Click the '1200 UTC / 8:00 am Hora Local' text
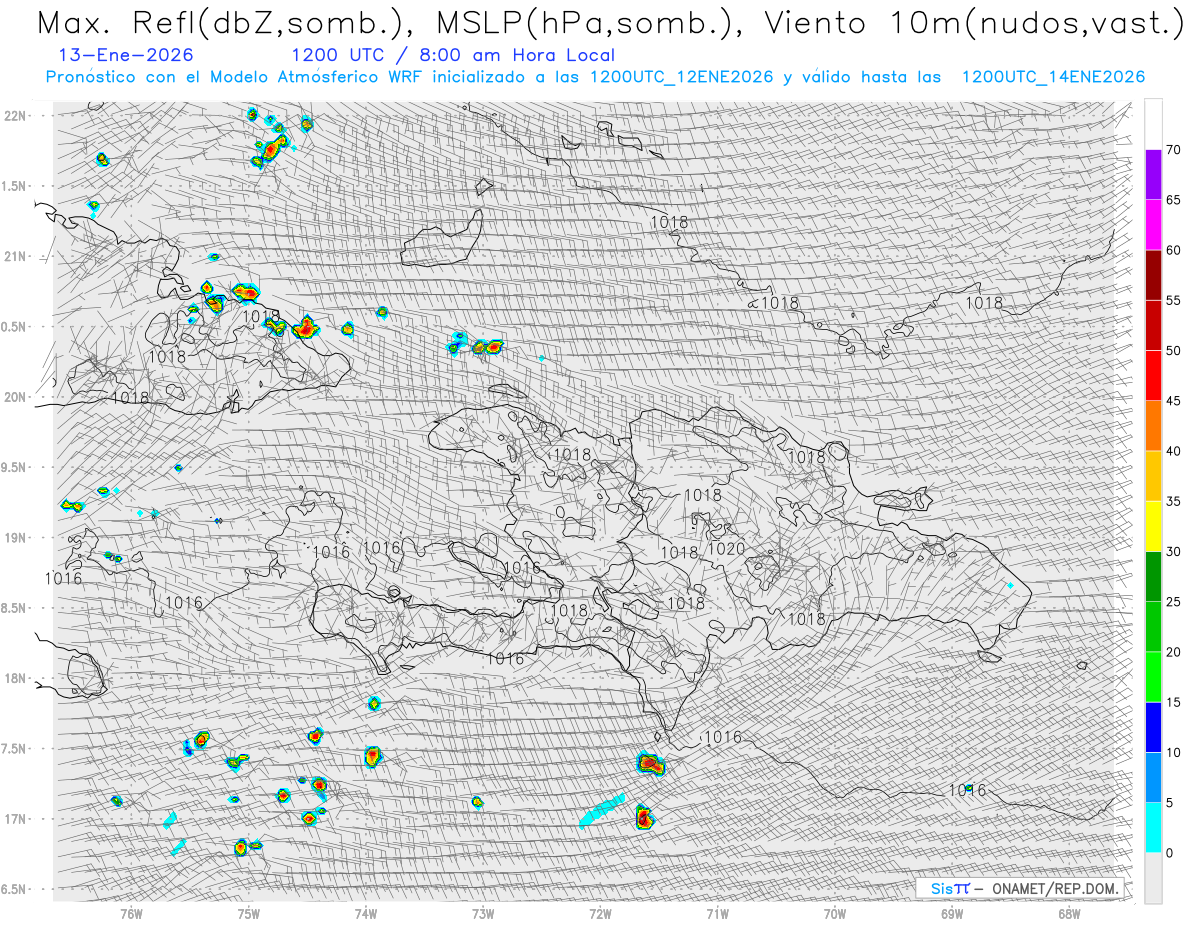The width and height of the screenshot is (1200, 927). point(453,55)
